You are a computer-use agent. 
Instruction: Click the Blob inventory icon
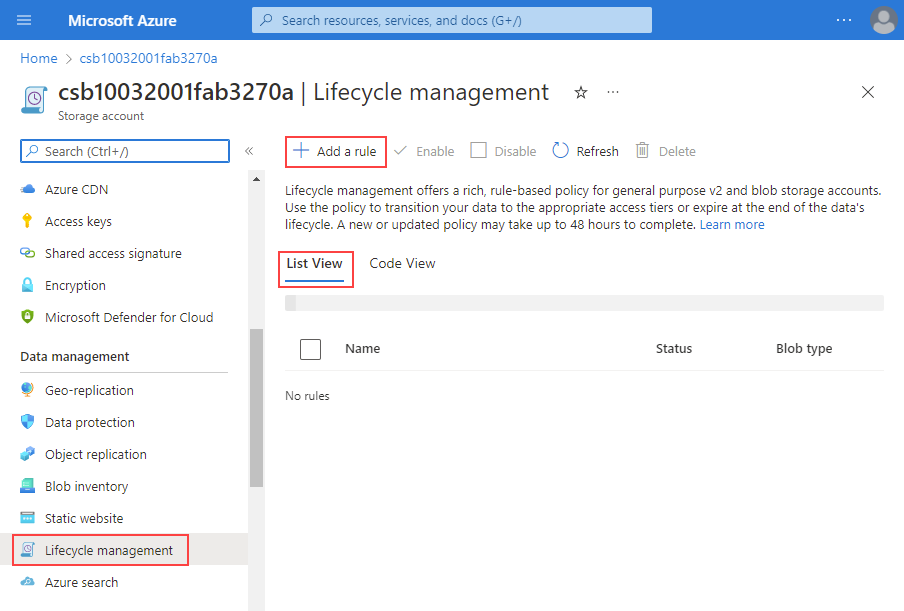pos(27,486)
